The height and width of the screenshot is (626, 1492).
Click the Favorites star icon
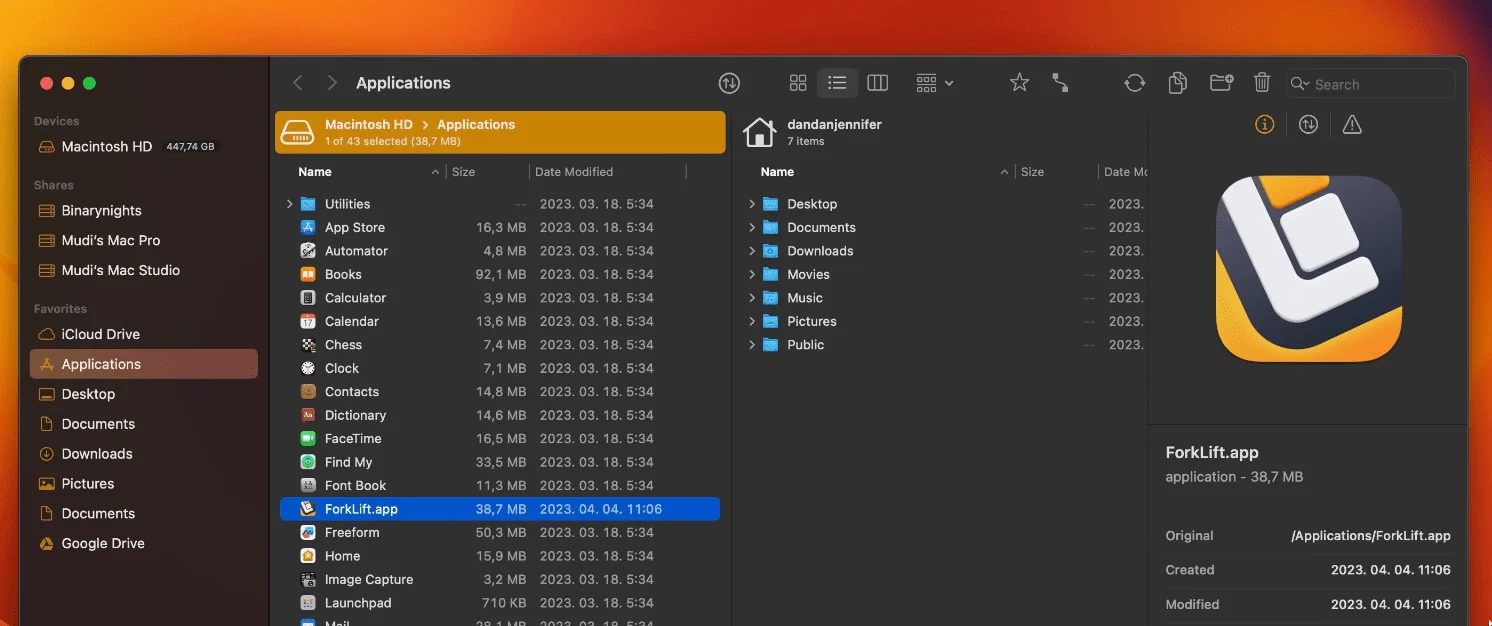pos(1019,83)
